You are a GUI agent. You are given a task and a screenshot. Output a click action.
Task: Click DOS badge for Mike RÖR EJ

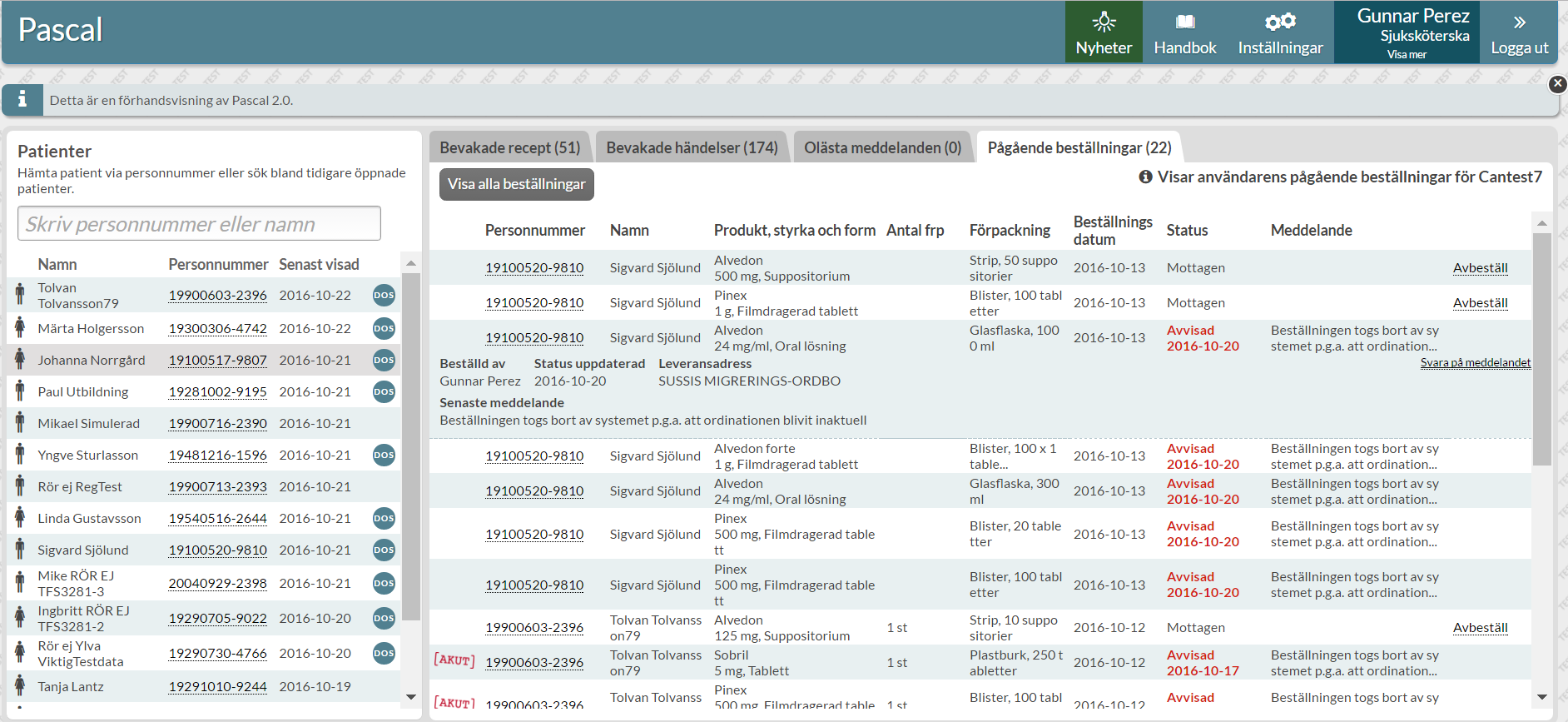(384, 584)
